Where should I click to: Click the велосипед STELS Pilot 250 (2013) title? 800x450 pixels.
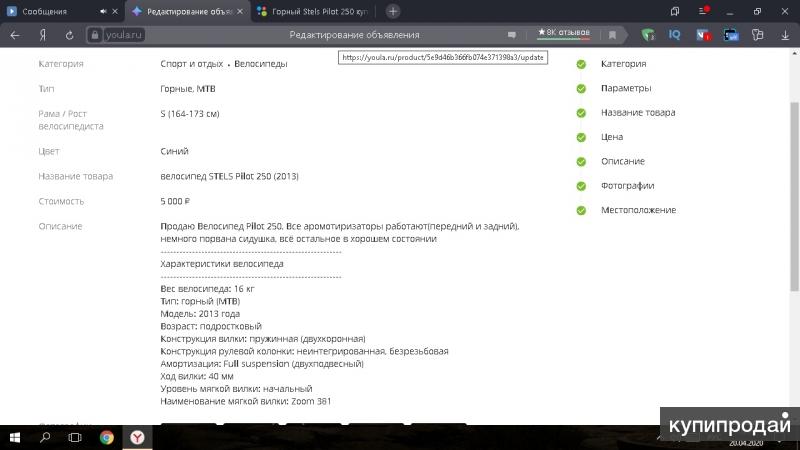230,176
